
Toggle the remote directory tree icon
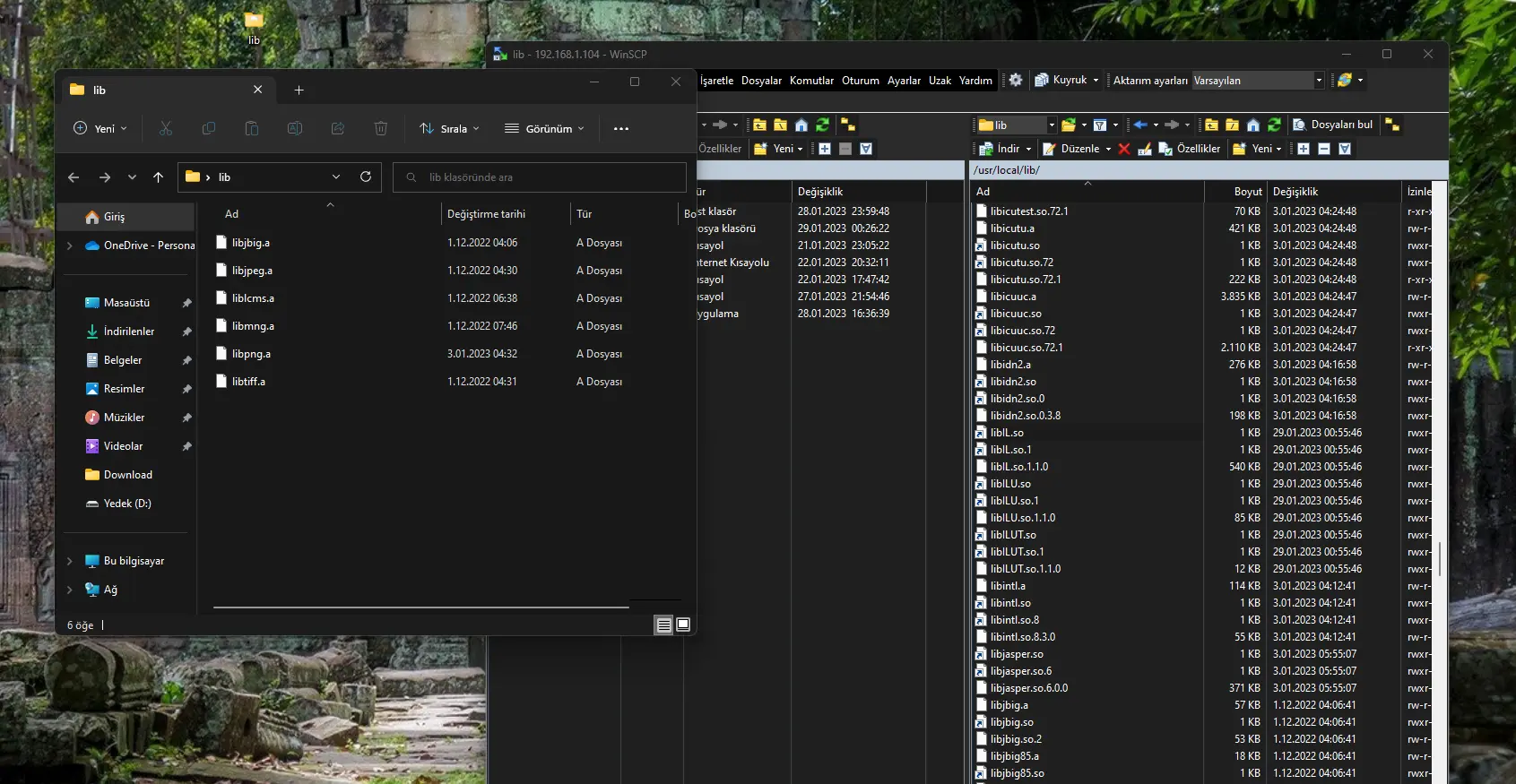pyautogui.click(x=1392, y=125)
